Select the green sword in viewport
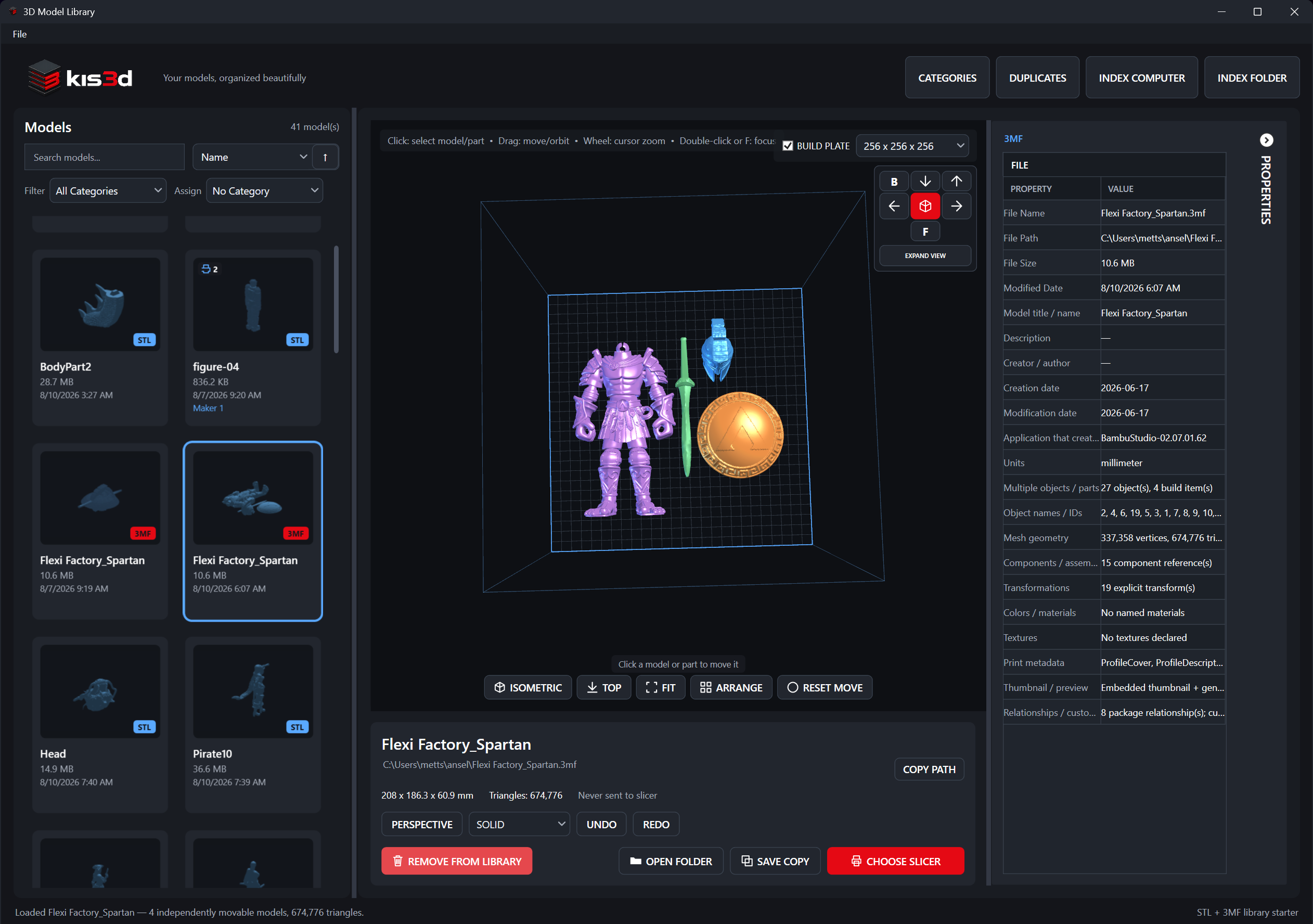Screen dimensions: 1313x924 [685, 406]
